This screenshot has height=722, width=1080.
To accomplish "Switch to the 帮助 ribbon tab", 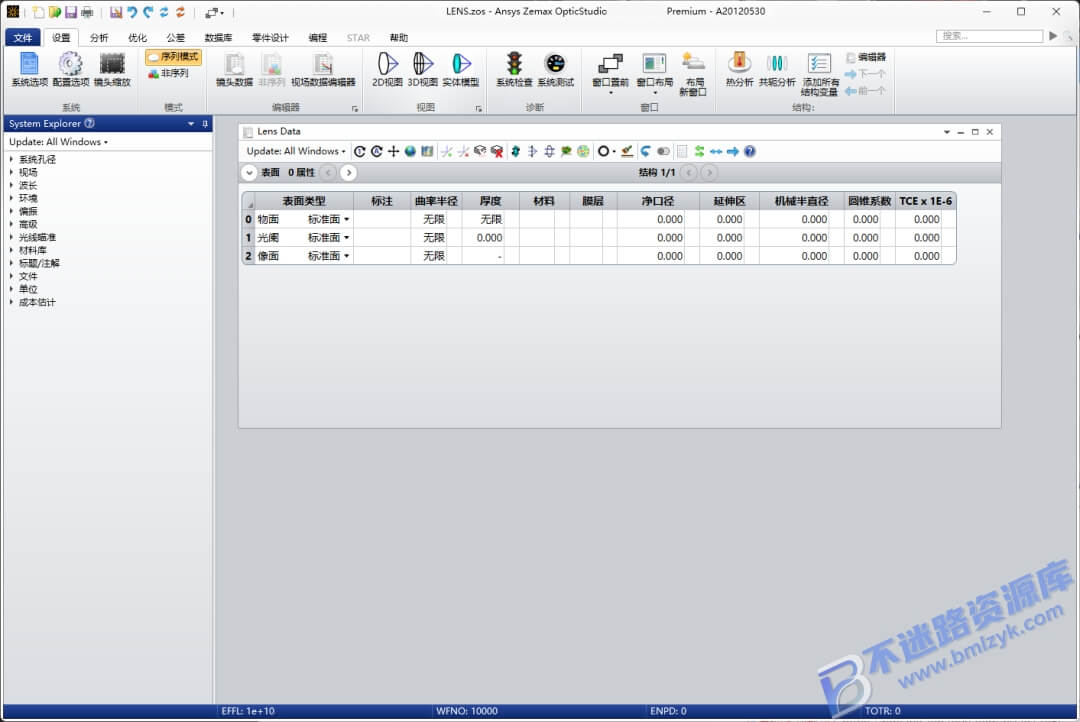I will [x=399, y=37].
